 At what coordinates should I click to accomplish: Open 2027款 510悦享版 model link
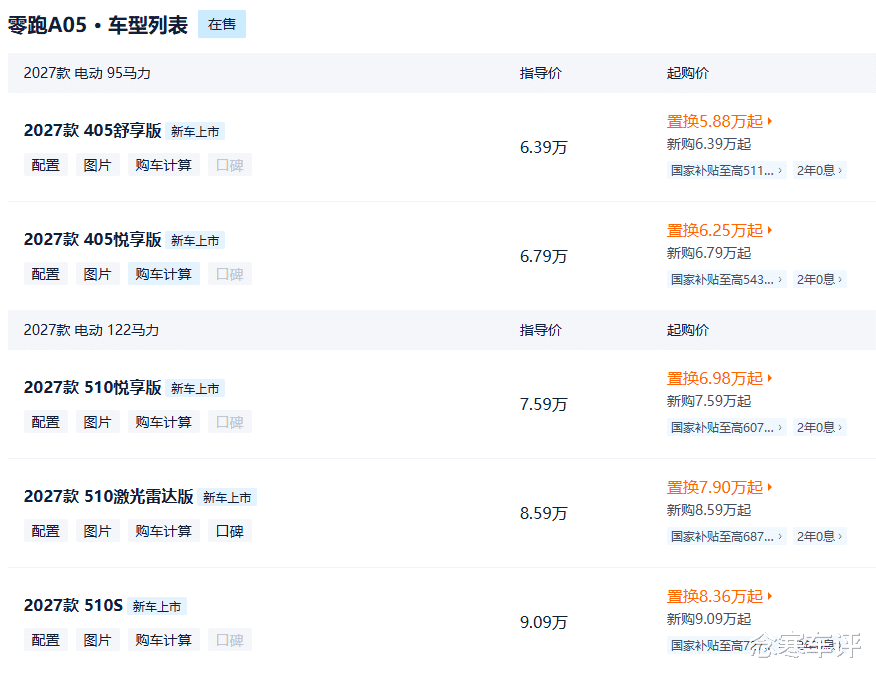93,388
